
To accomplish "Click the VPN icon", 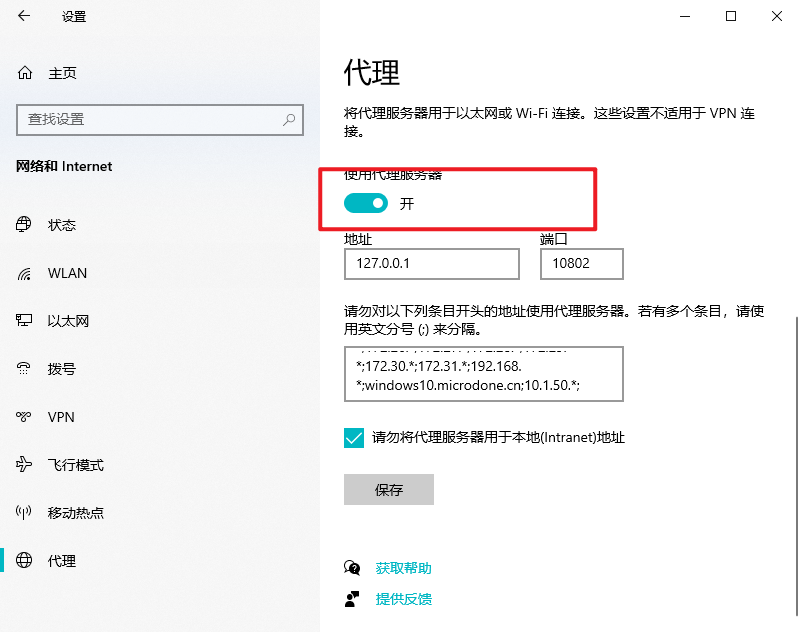I will click(x=23, y=417).
